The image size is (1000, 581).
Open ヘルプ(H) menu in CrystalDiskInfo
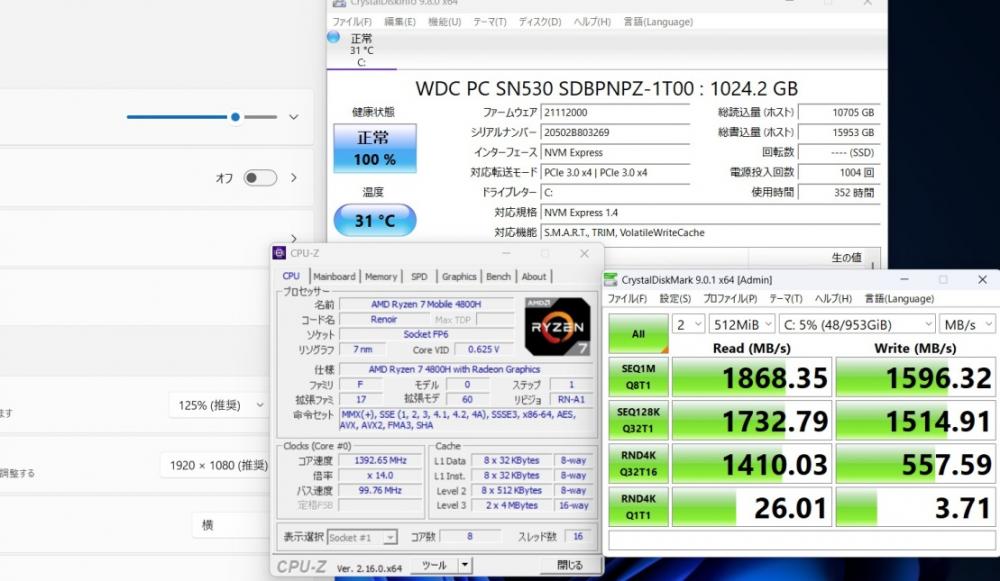592,22
